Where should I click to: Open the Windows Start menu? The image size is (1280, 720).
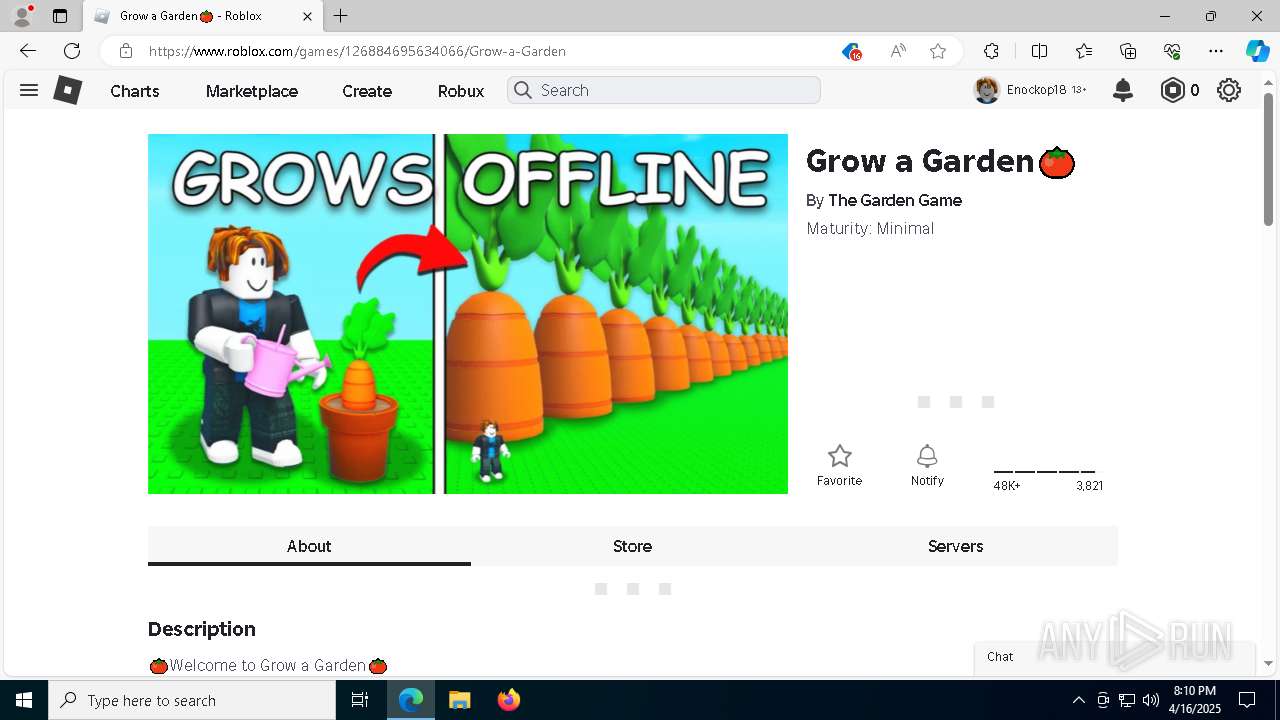[24, 700]
